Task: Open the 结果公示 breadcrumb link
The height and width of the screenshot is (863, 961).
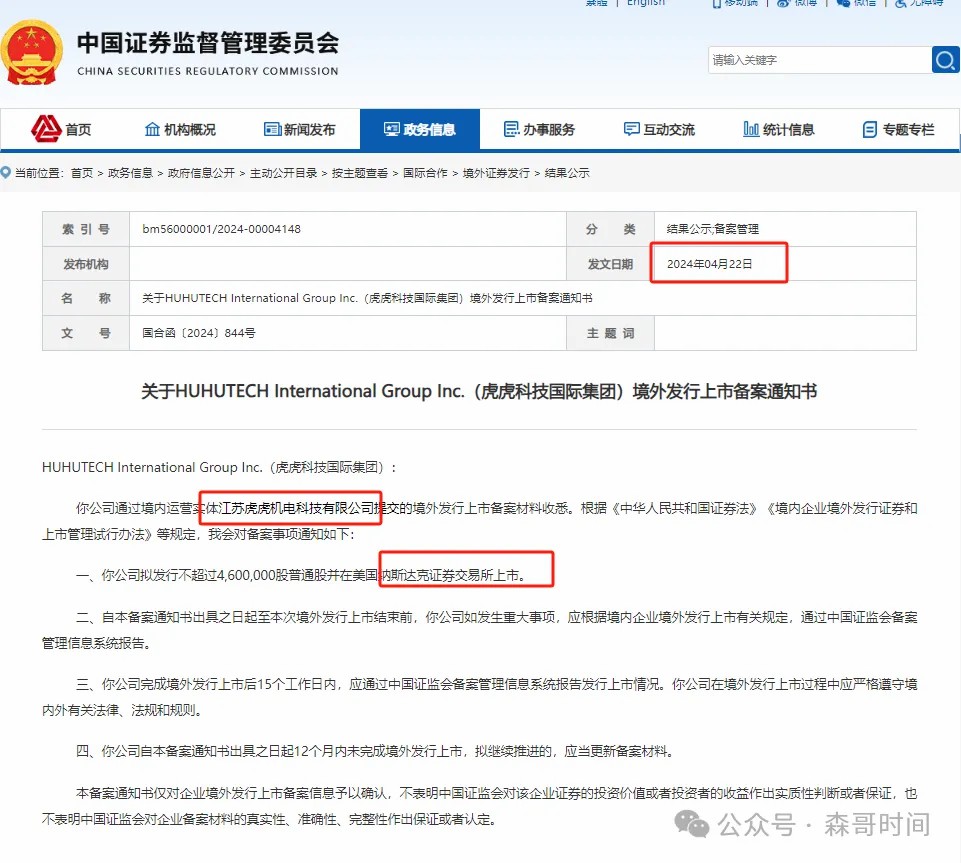Action: 567,173
